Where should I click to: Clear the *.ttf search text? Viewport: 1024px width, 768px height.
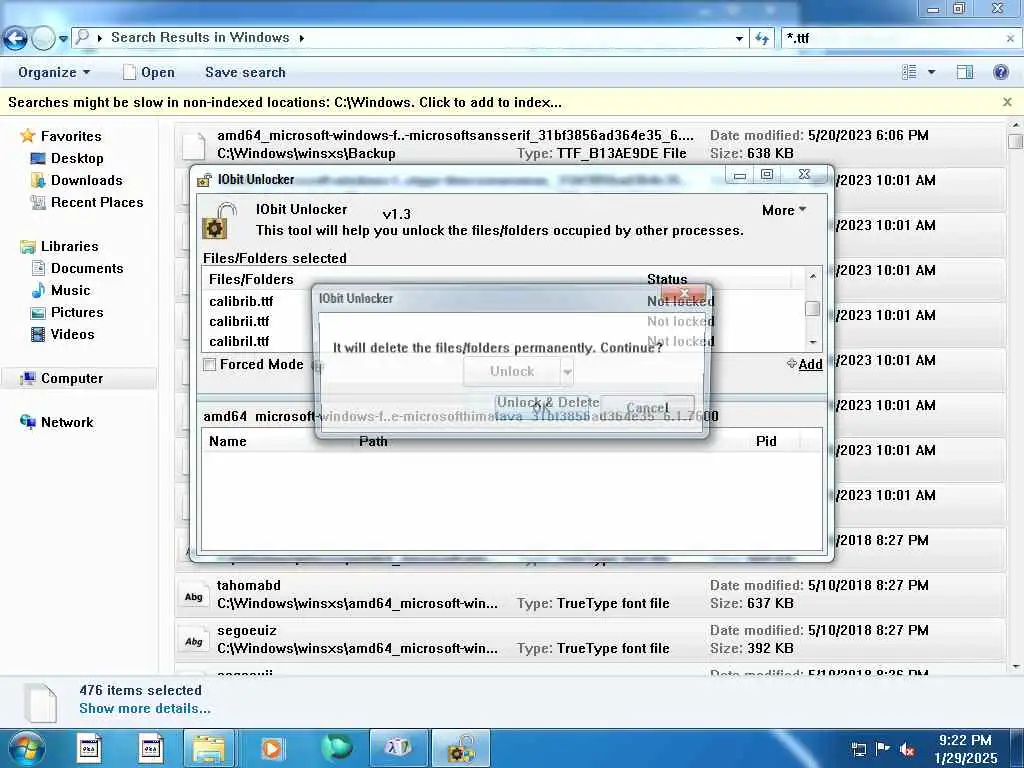(1010, 39)
